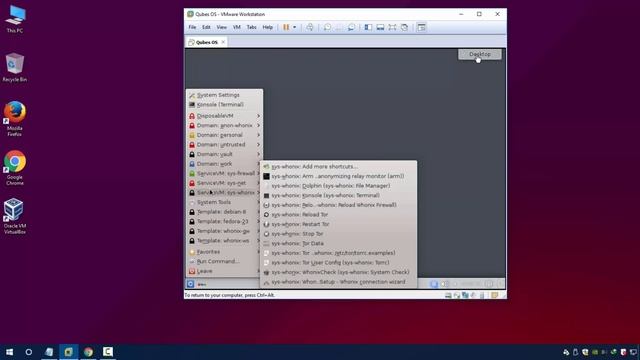Click the console view icon in VMware toolbar

point(421,27)
